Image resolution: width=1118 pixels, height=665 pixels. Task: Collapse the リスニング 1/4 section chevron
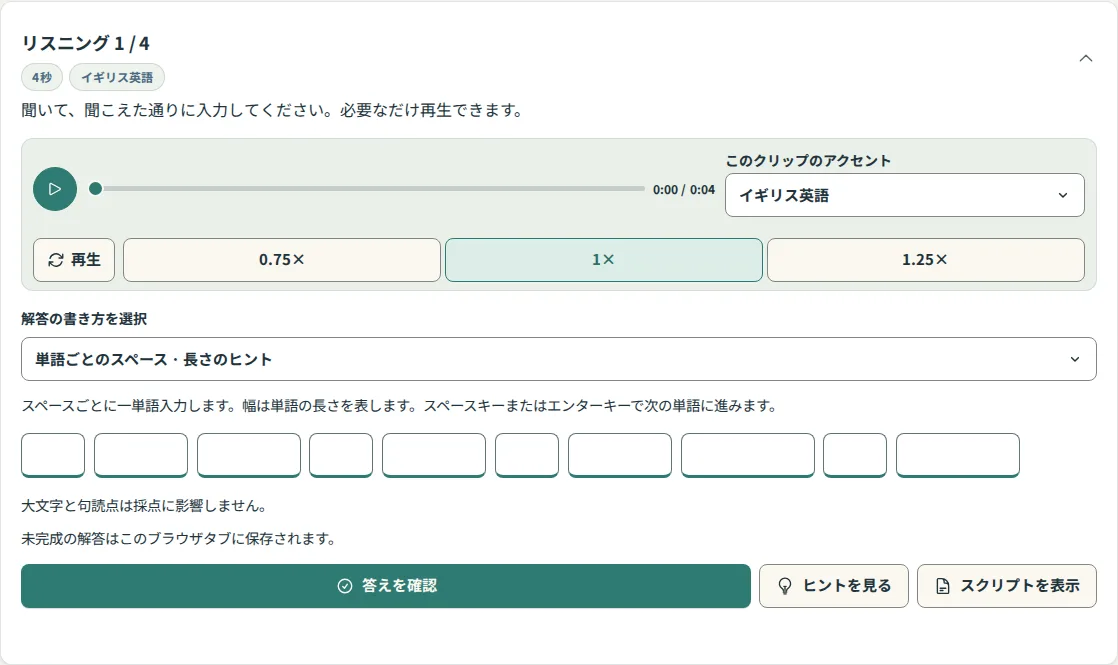click(x=1085, y=58)
